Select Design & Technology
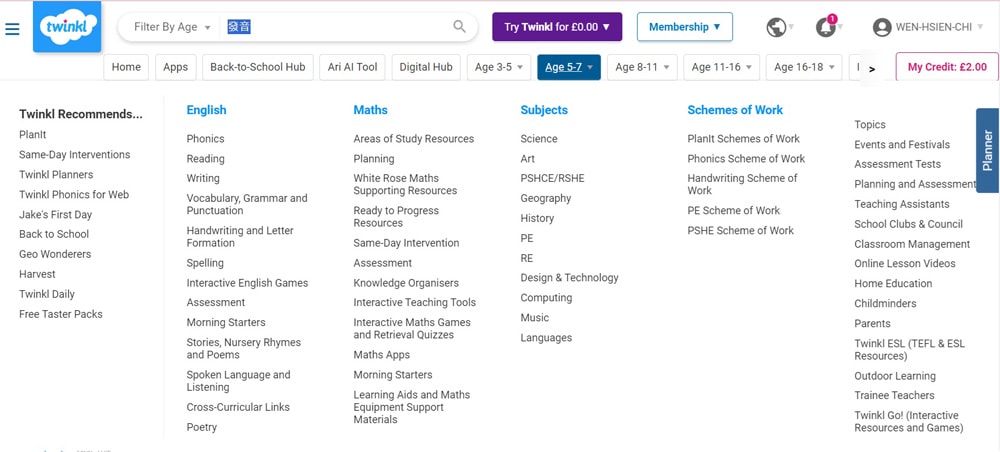Screen dimensions: 1000x452 point(570,277)
